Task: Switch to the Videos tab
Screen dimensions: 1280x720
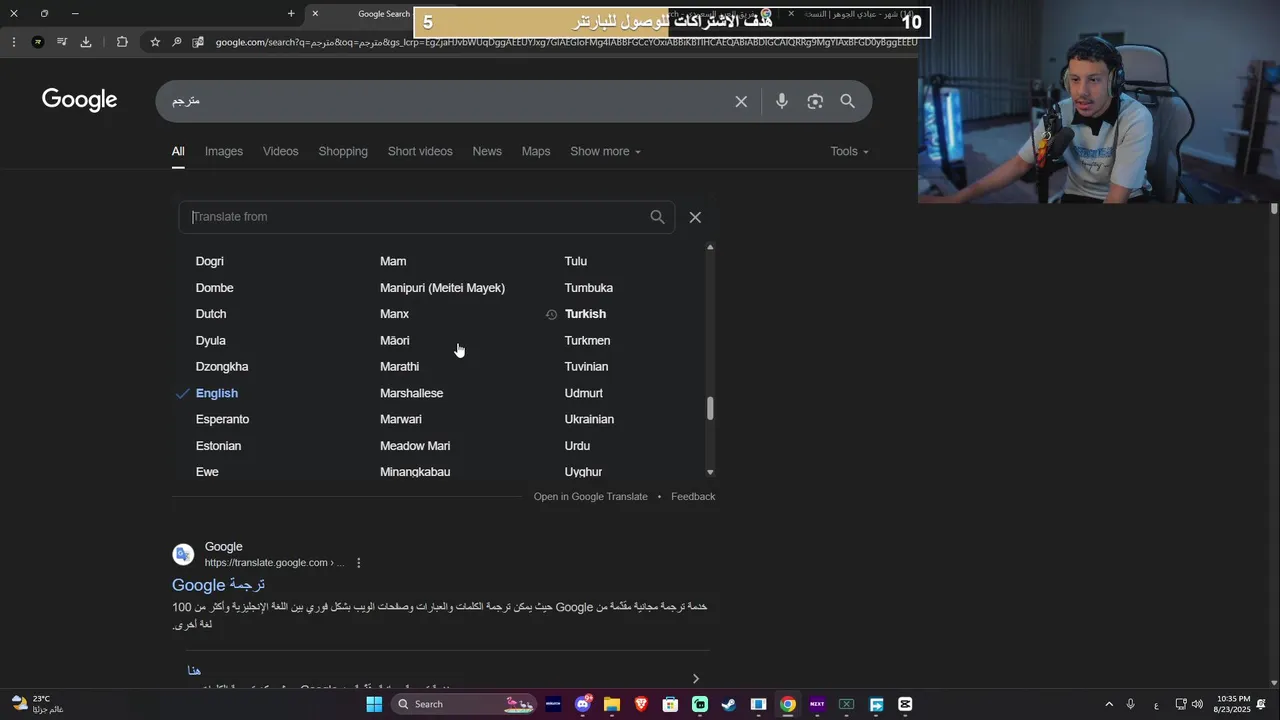Action: 281,151
